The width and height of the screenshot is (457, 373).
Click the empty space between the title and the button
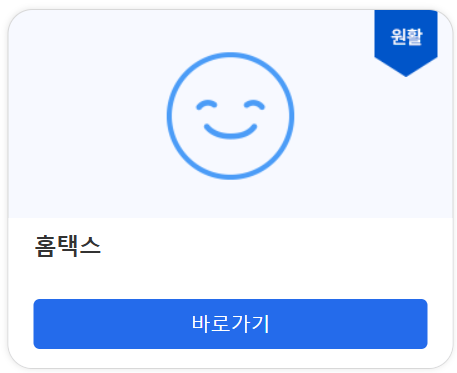click(230, 278)
